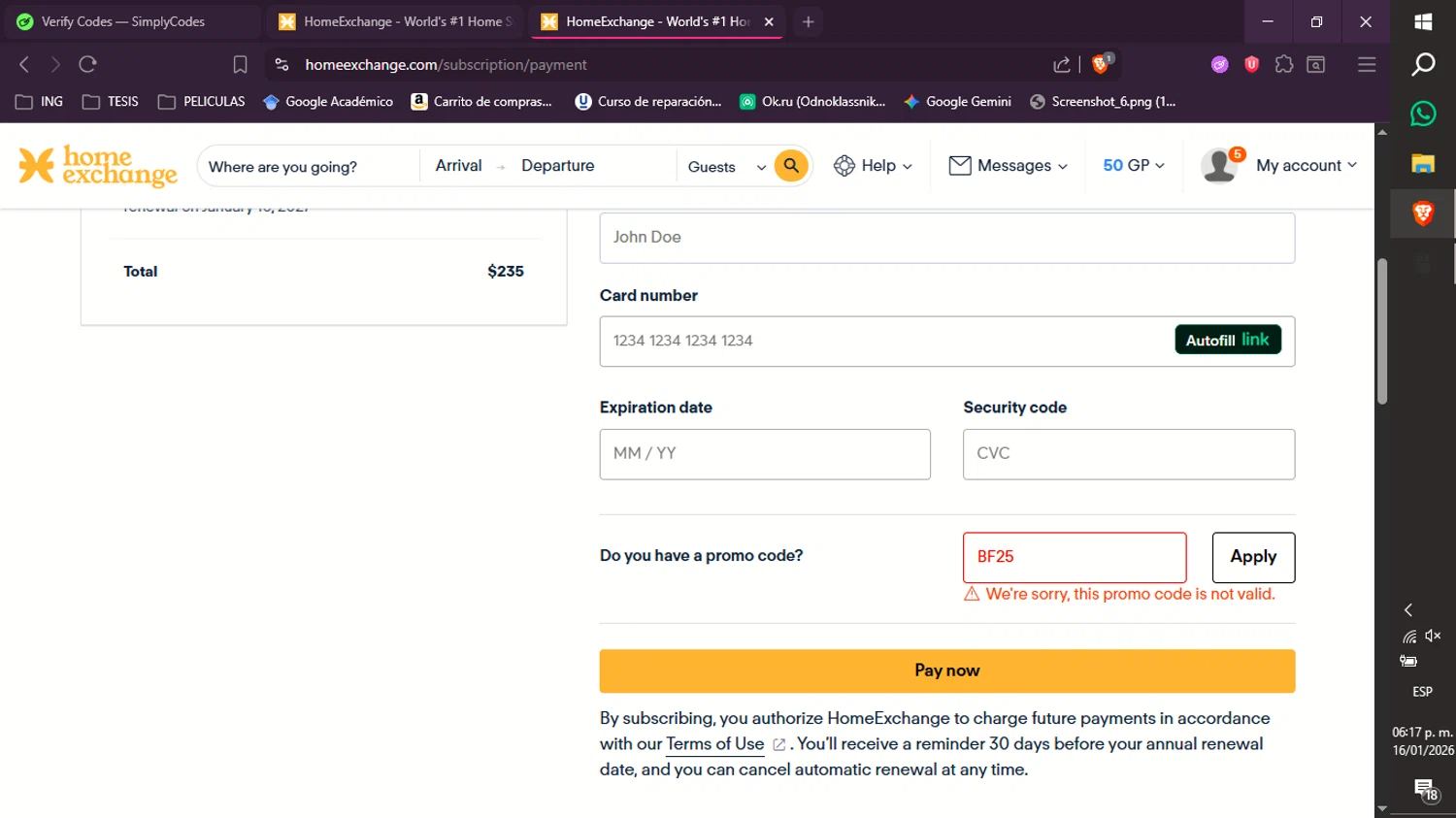Click the HomeExchange logo

(x=98, y=166)
